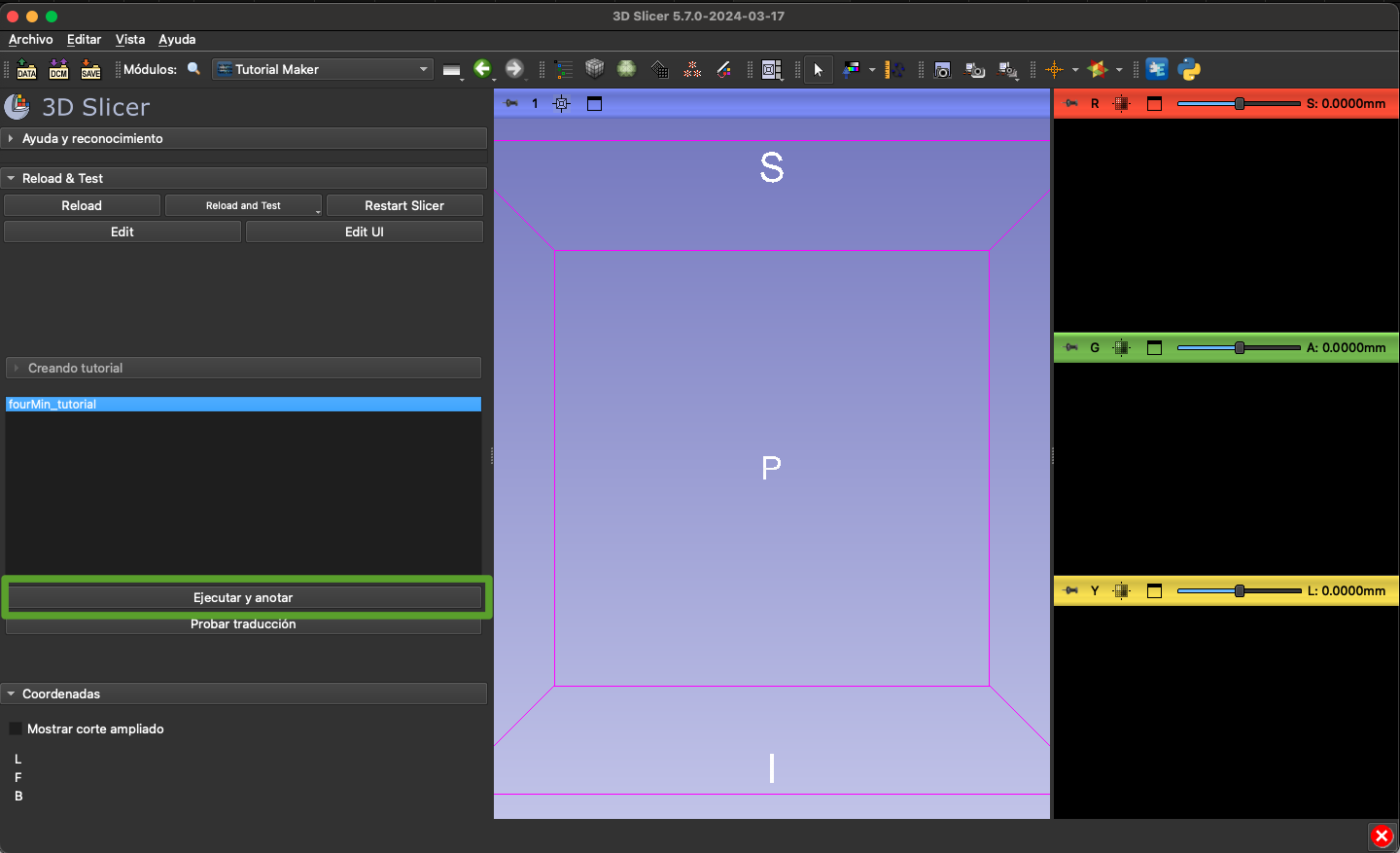Go back to previous module (green arrow)
This screenshot has height=853, width=1400.
482,69
